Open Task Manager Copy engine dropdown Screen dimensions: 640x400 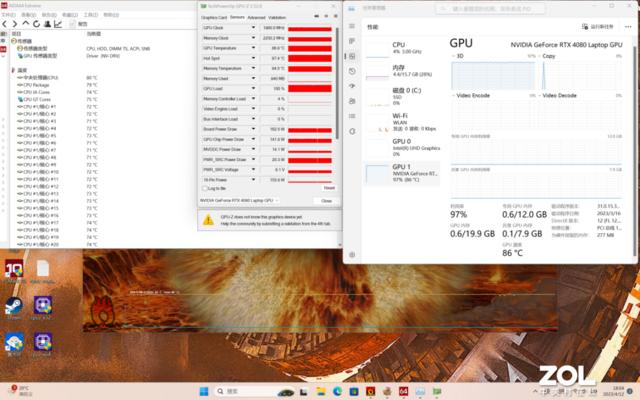540,56
